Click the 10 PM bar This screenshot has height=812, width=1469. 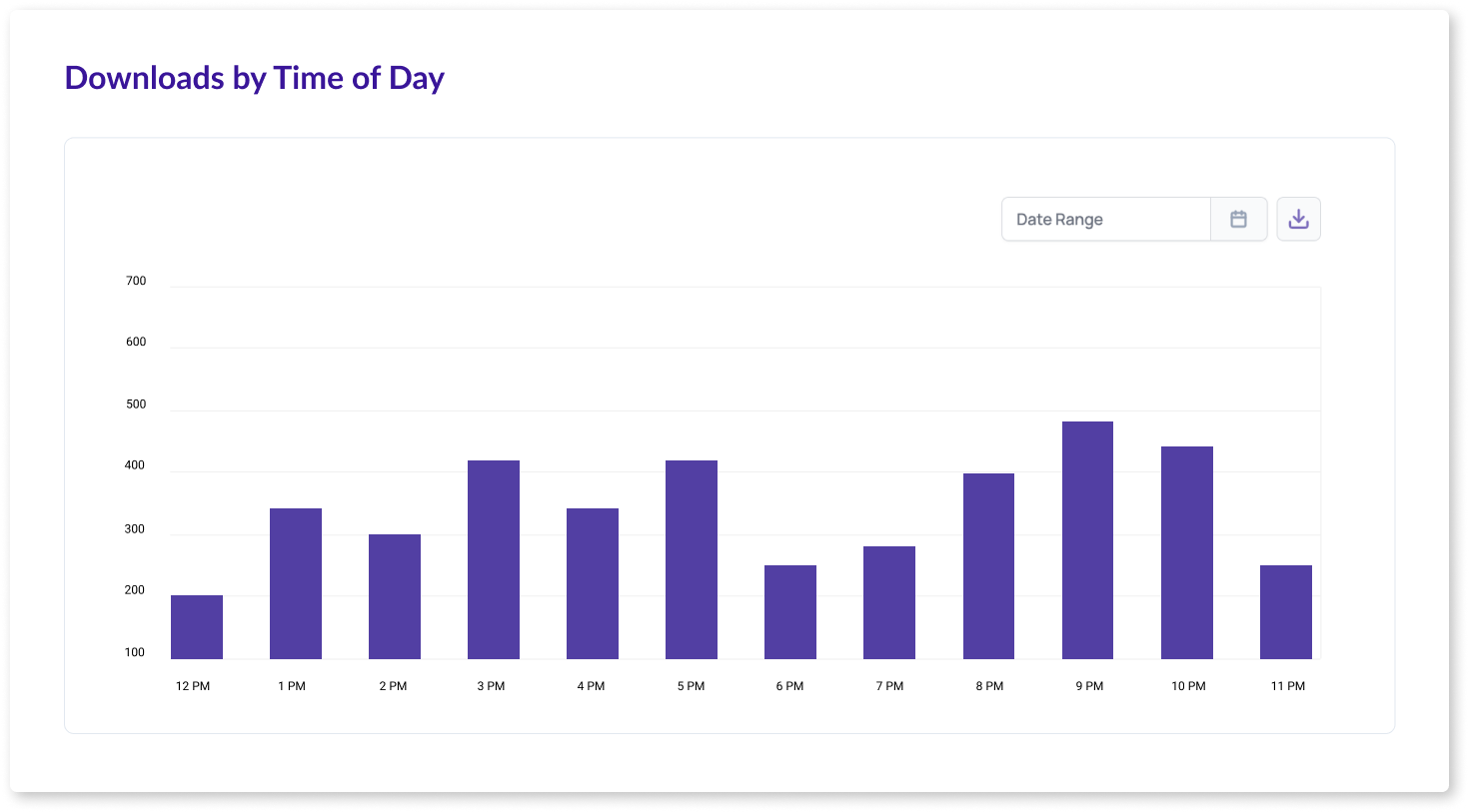point(1187,553)
